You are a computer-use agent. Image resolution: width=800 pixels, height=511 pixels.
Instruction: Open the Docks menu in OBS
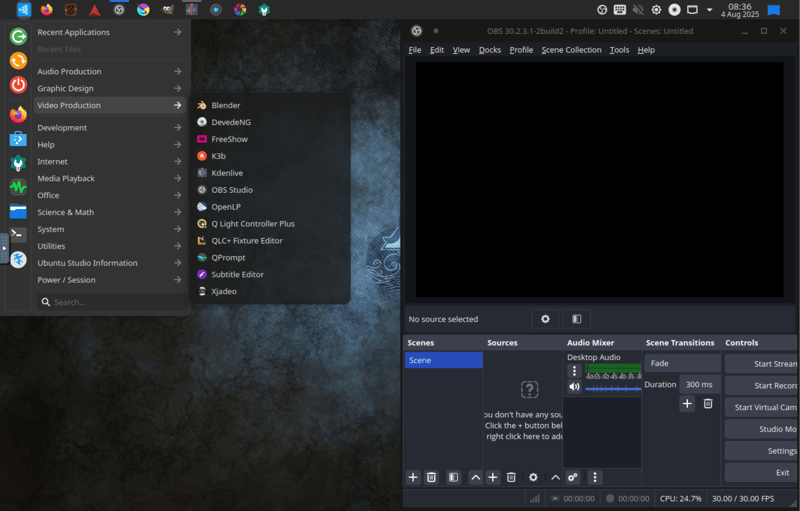pyautogui.click(x=490, y=50)
